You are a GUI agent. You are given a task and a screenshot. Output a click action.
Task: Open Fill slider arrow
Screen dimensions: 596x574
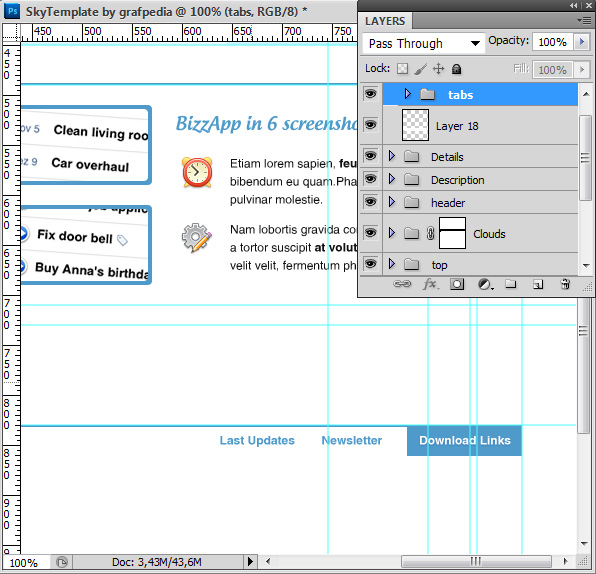(581, 70)
